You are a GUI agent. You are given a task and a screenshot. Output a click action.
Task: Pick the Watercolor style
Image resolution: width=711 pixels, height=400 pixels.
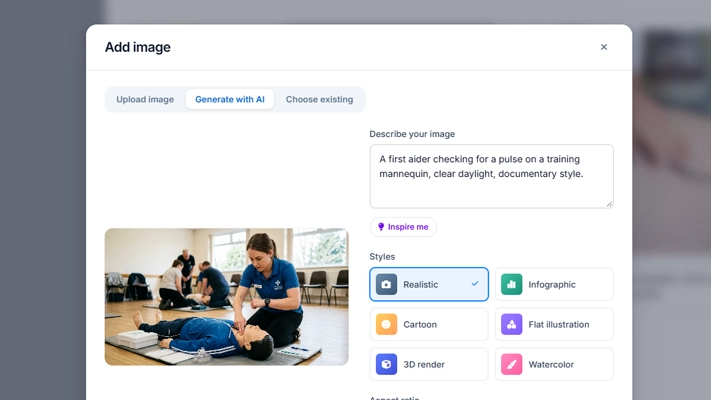click(x=554, y=364)
